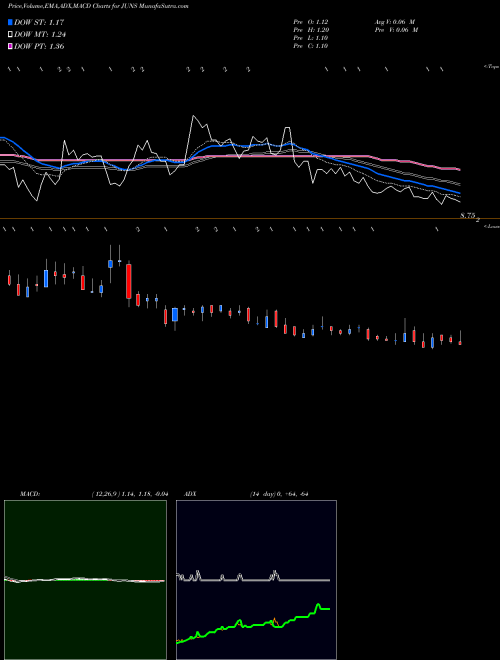500x660 pixels.
Task: Click the MACD: panel label
Action: (x=30, y=494)
